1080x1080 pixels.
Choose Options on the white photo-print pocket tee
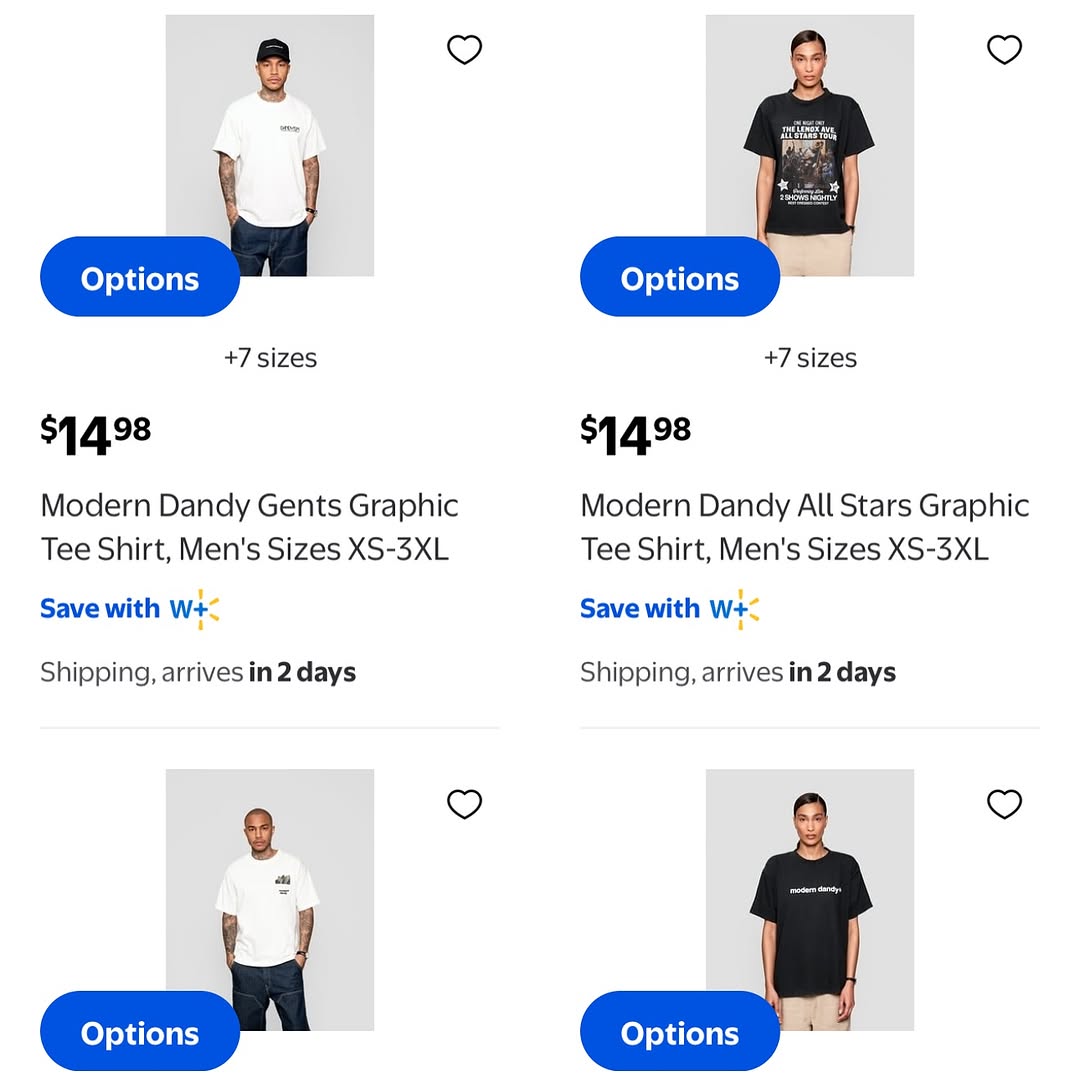pyautogui.click(x=140, y=1033)
